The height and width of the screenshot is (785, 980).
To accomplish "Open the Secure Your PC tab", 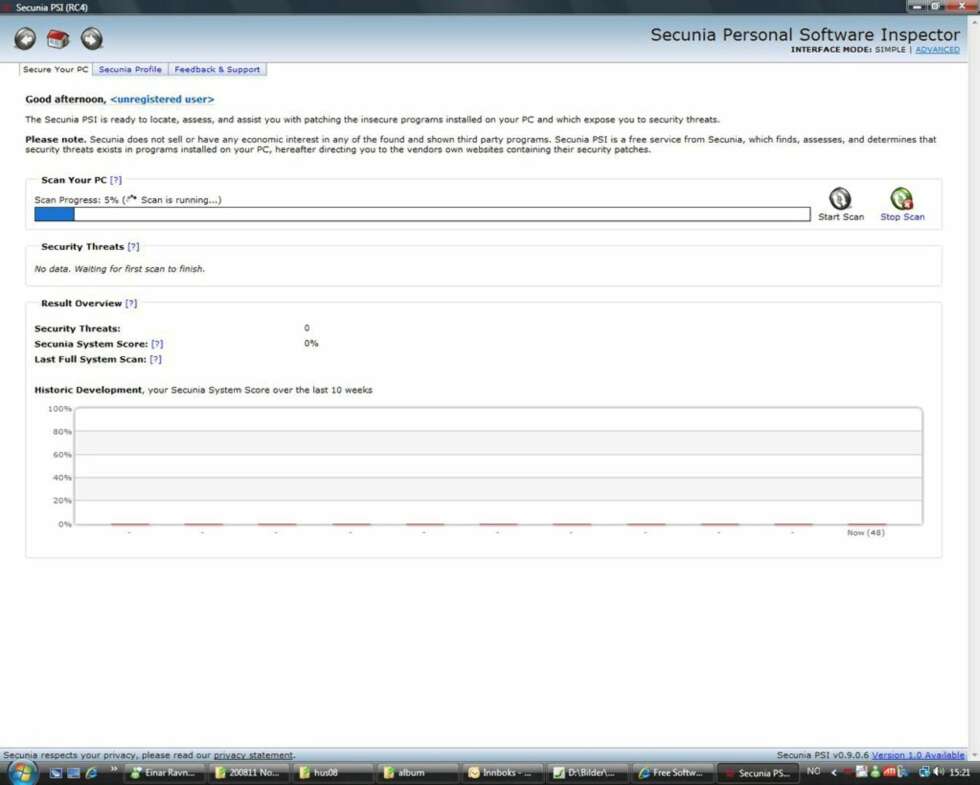I will [56, 69].
